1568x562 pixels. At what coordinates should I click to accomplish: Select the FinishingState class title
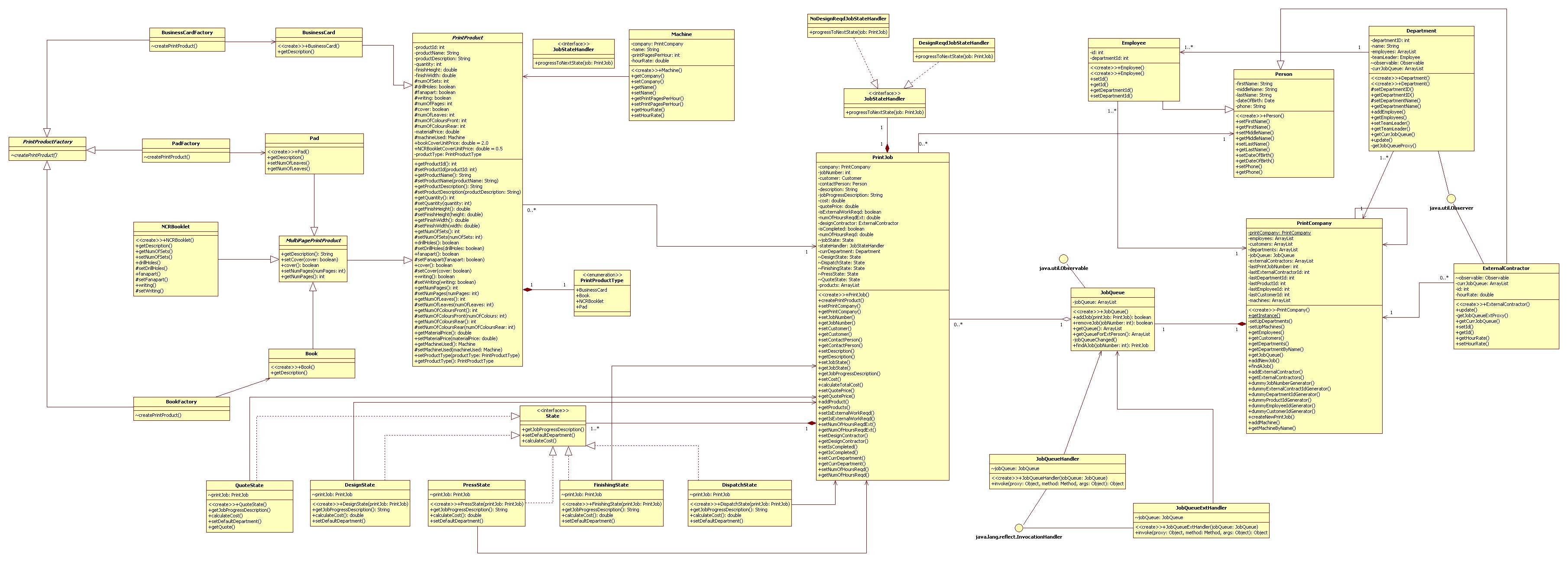[x=610, y=485]
